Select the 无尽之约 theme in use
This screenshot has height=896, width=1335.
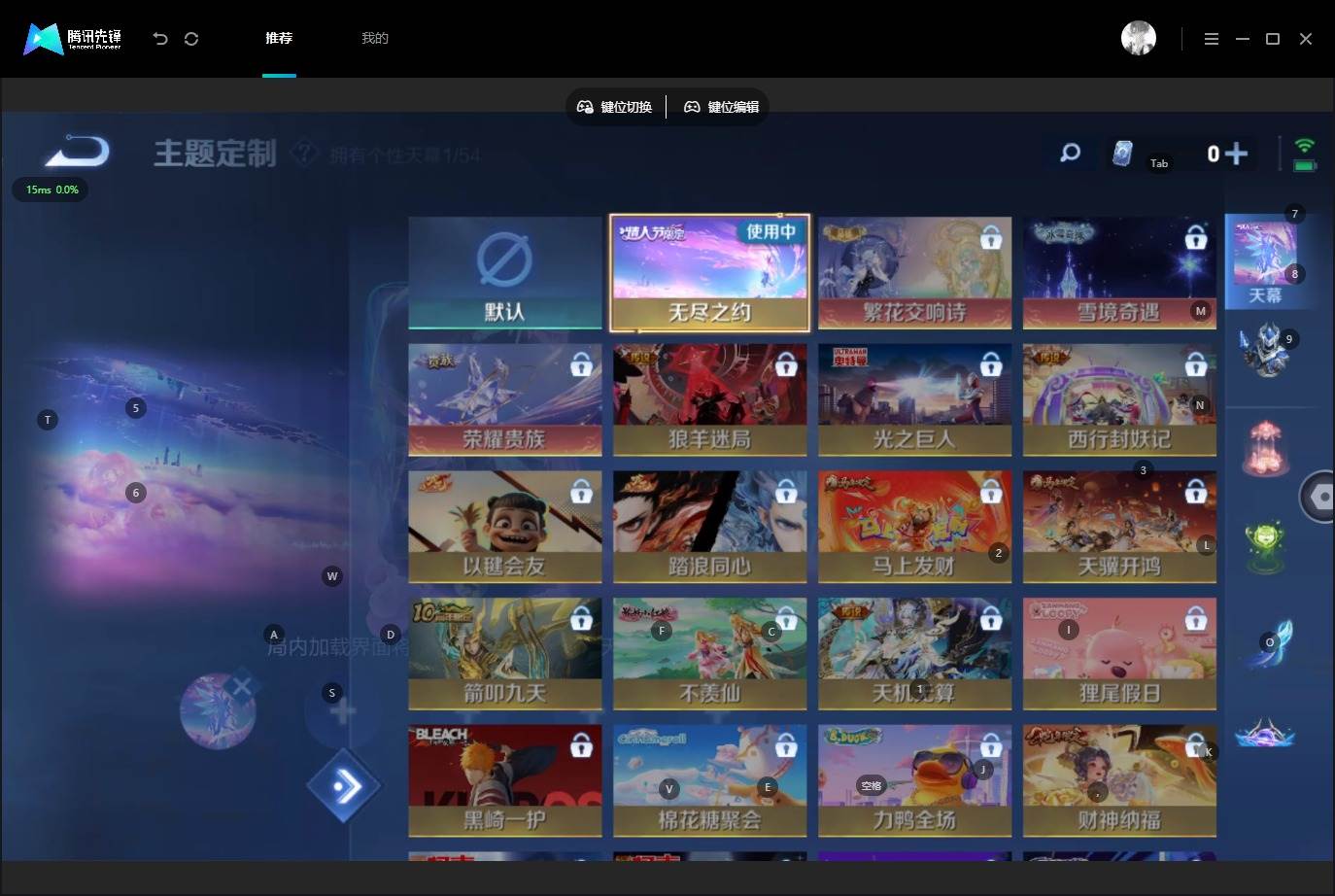click(709, 272)
